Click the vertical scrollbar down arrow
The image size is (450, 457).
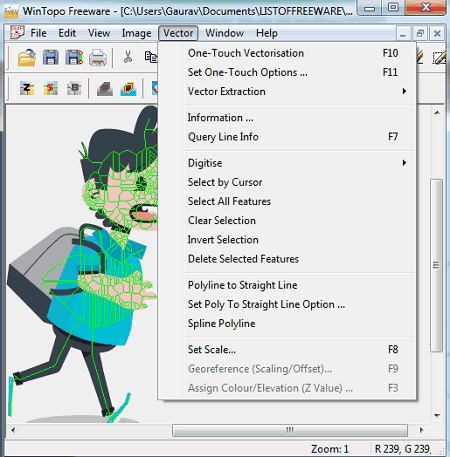pos(437,415)
